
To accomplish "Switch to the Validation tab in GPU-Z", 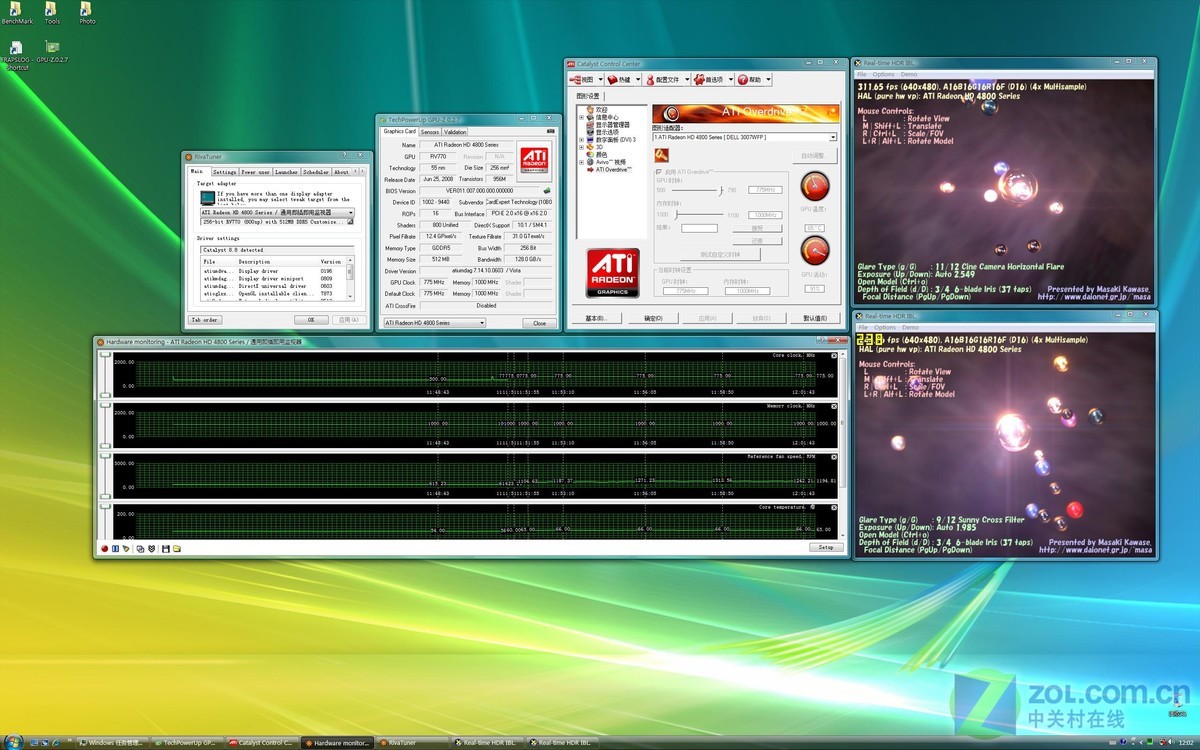I will (x=455, y=131).
